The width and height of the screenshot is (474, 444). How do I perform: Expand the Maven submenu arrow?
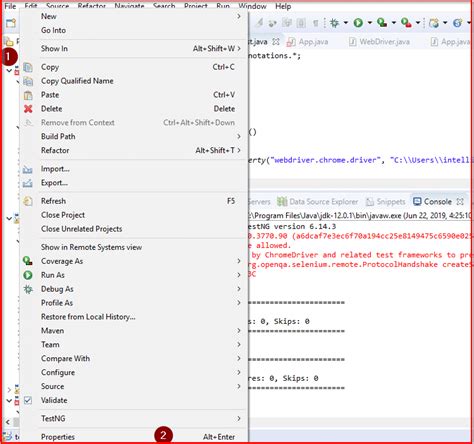point(239,331)
